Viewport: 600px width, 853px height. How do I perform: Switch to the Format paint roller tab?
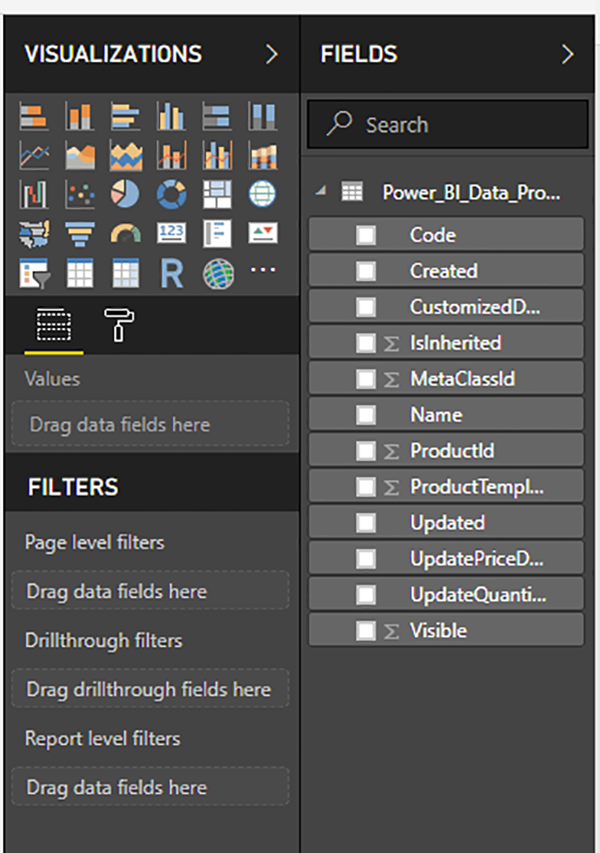click(119, 323)
